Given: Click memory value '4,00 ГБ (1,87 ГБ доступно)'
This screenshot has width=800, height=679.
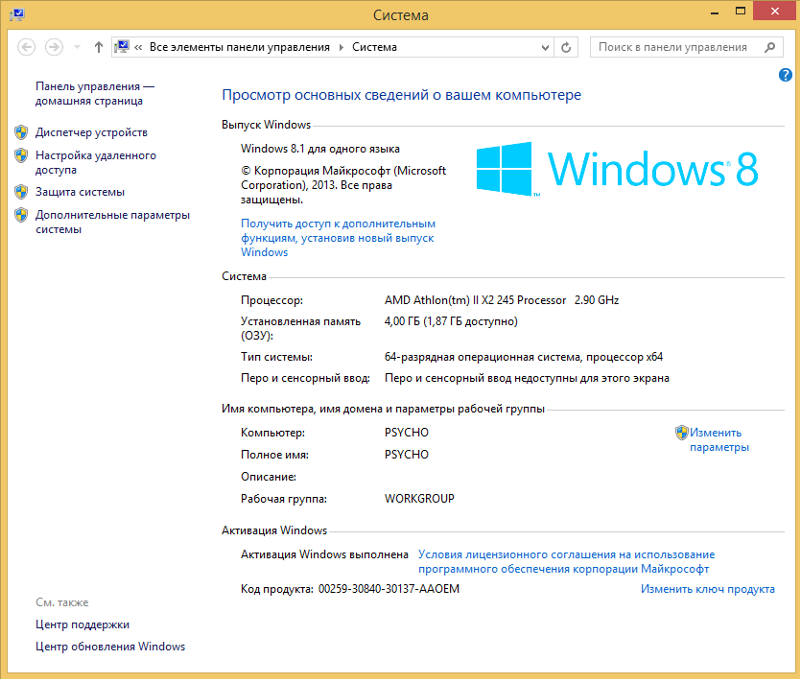Looking at the screenshot, I should coord(451,321).
